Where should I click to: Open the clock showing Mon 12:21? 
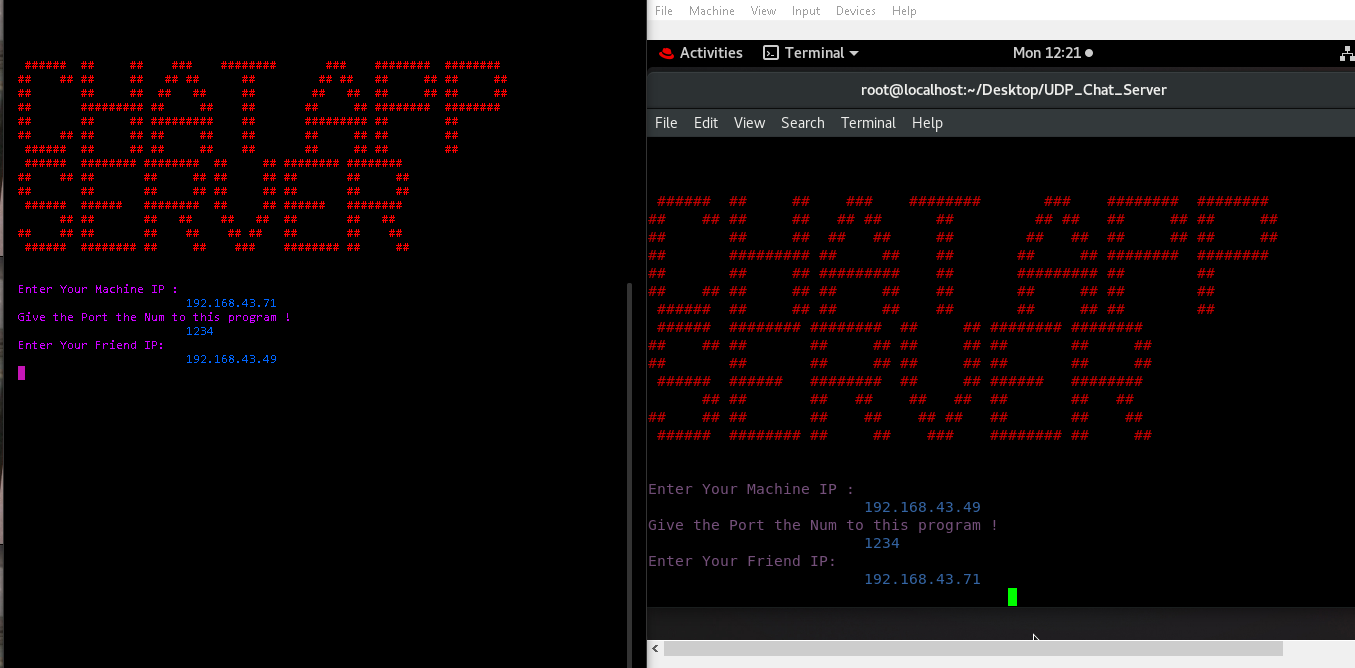click(1052, 53)
